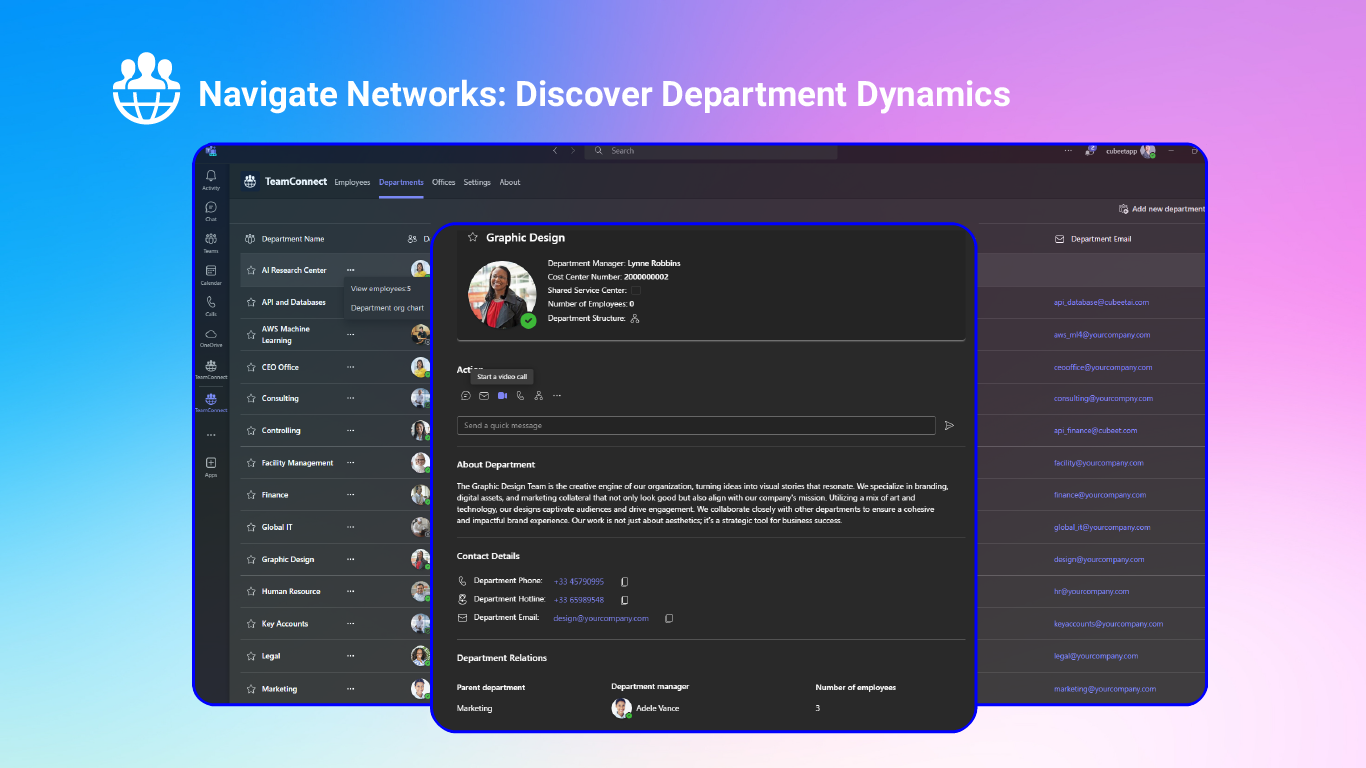Screen dimensions: 1366x768
Task: Select the TeamConnect app icon in the sidebar
Action: pyautogui.click(x=210, y=400)
